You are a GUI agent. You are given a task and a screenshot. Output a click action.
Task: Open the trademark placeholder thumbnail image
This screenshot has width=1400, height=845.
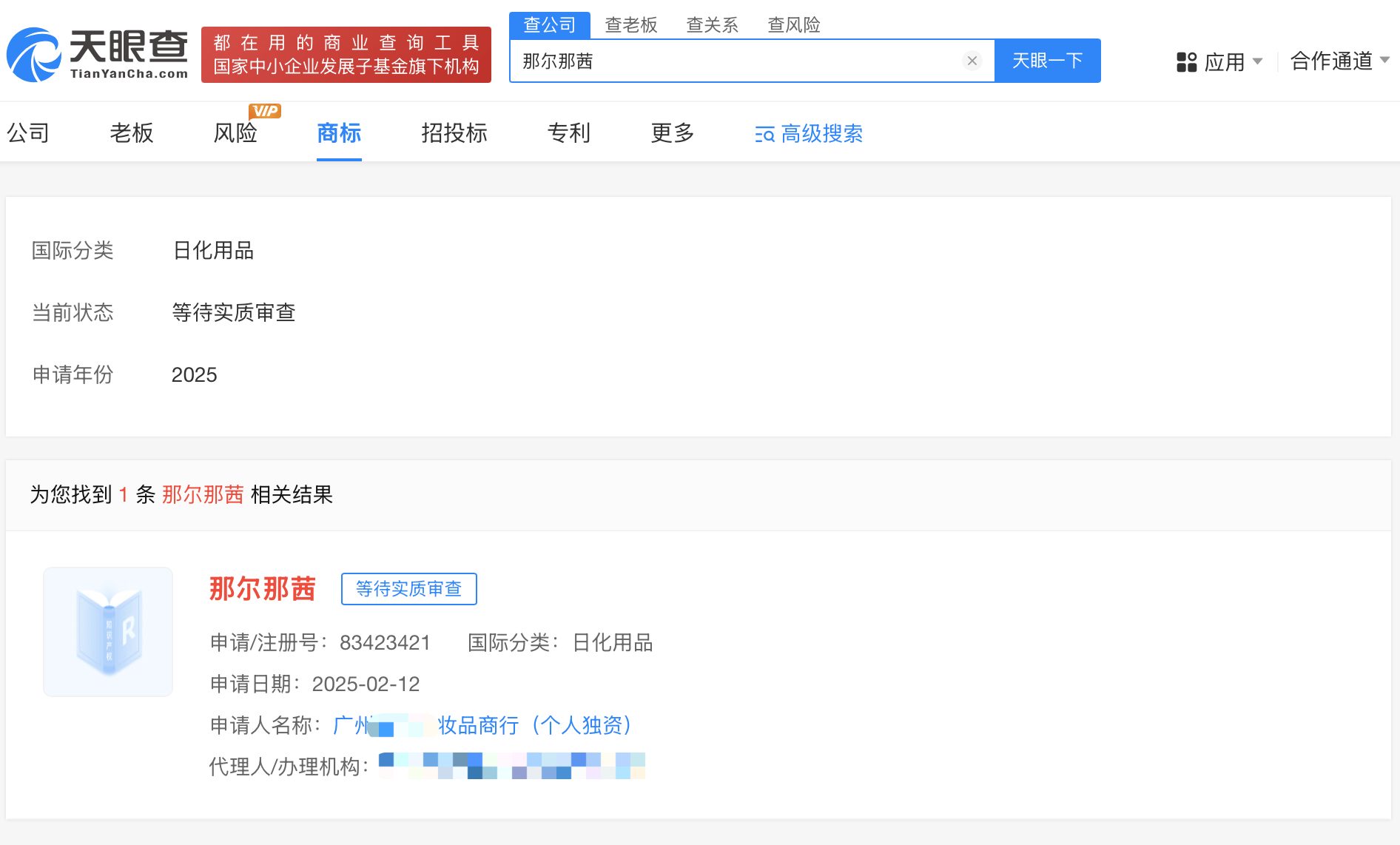pyautogui.click(x=108, y=632)
